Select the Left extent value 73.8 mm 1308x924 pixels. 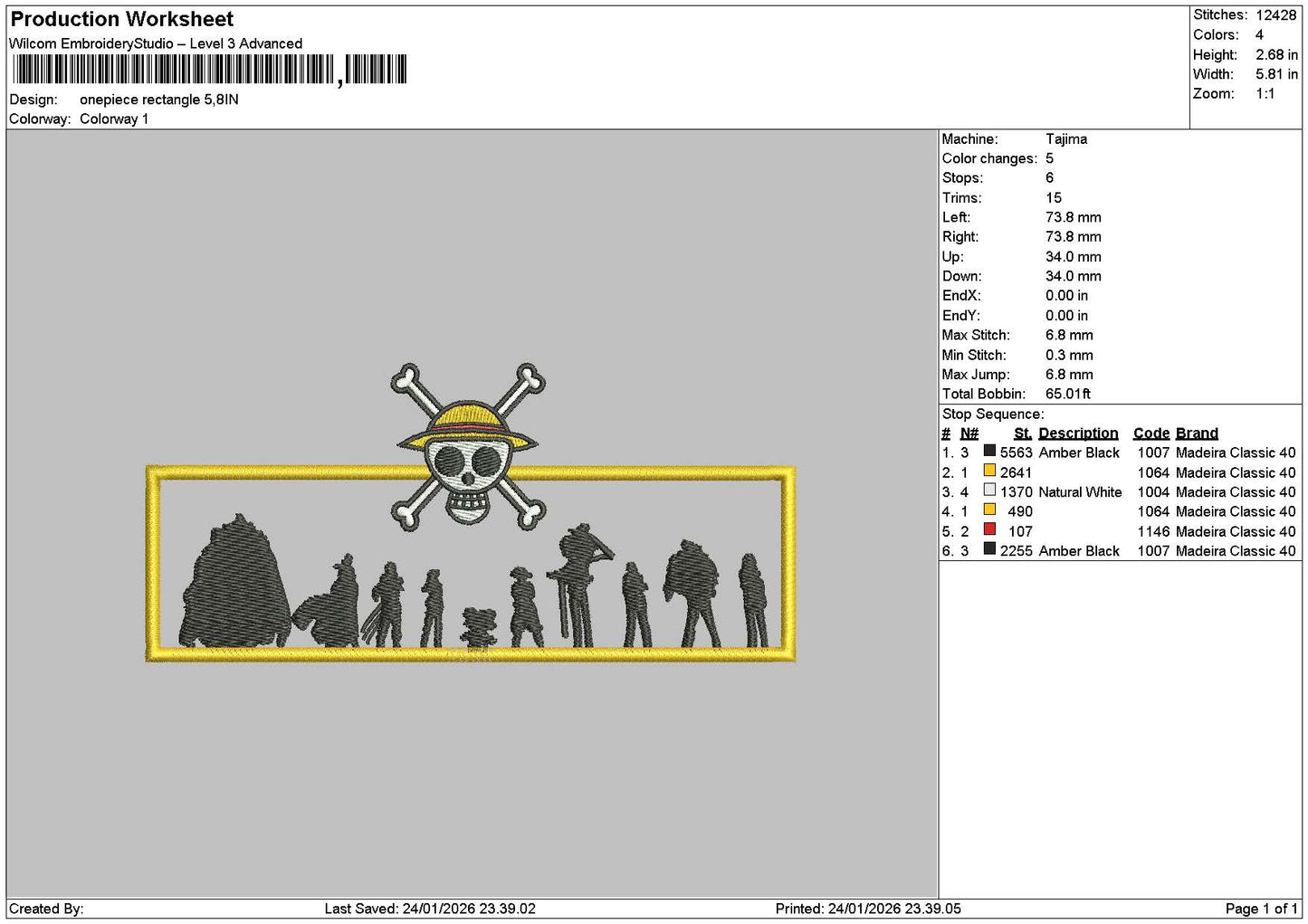[1074, 218]
